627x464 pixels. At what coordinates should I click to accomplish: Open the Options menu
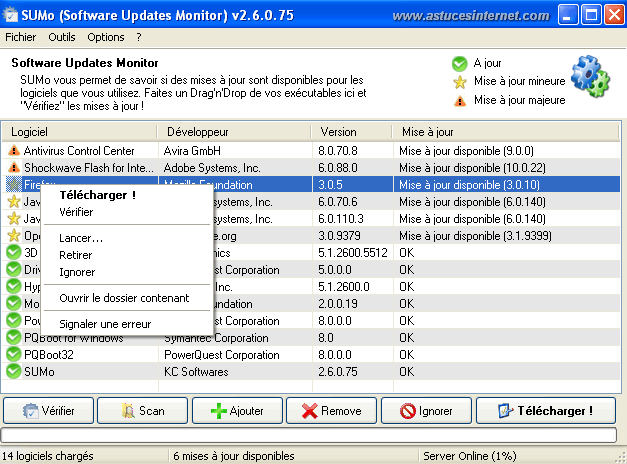tap(106, 37)
